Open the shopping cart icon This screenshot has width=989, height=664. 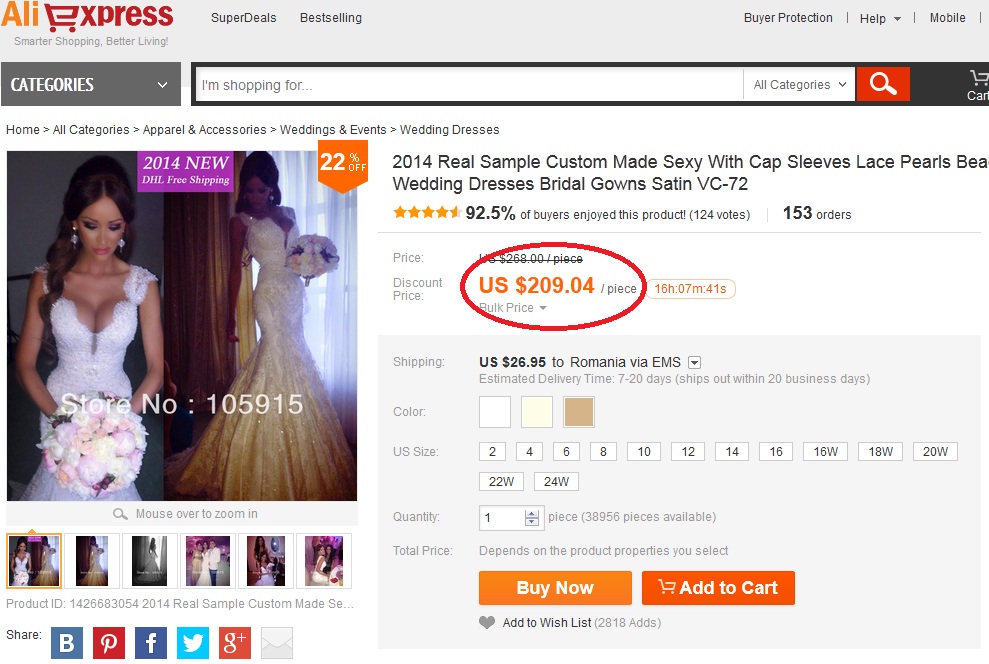tap(977, 80)
